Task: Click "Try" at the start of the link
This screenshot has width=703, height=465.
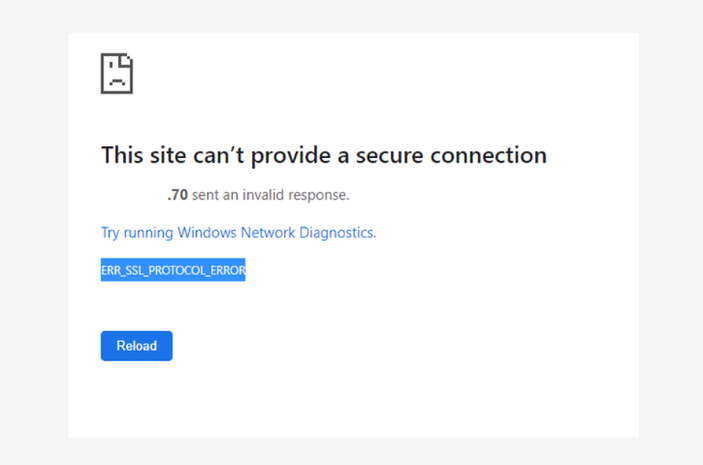Action: coord(110,233)
